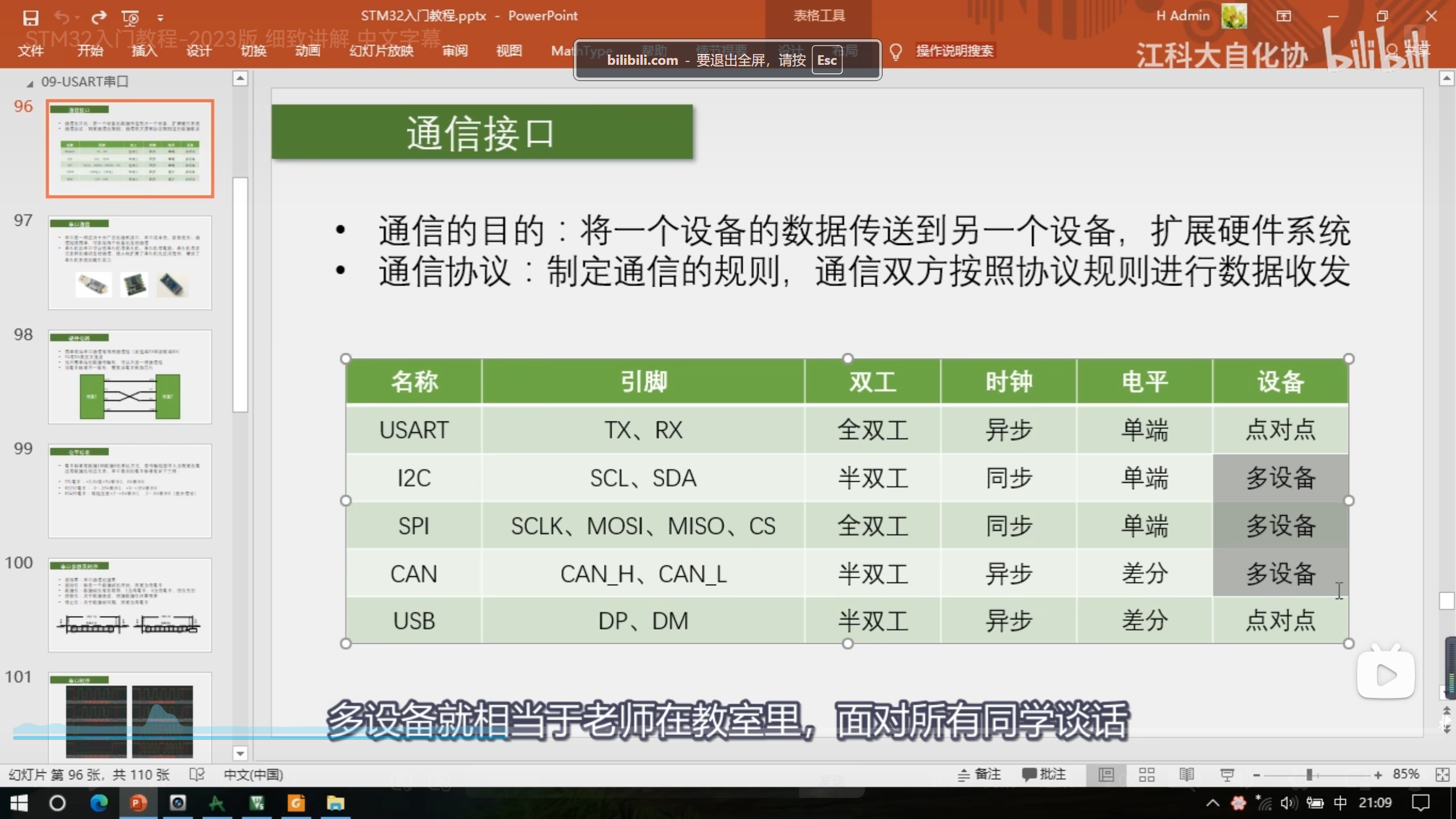This screenshot has height=819, width=1456.
Task: Click the Save icon in quick access toolbar
Action: [31, 18]
